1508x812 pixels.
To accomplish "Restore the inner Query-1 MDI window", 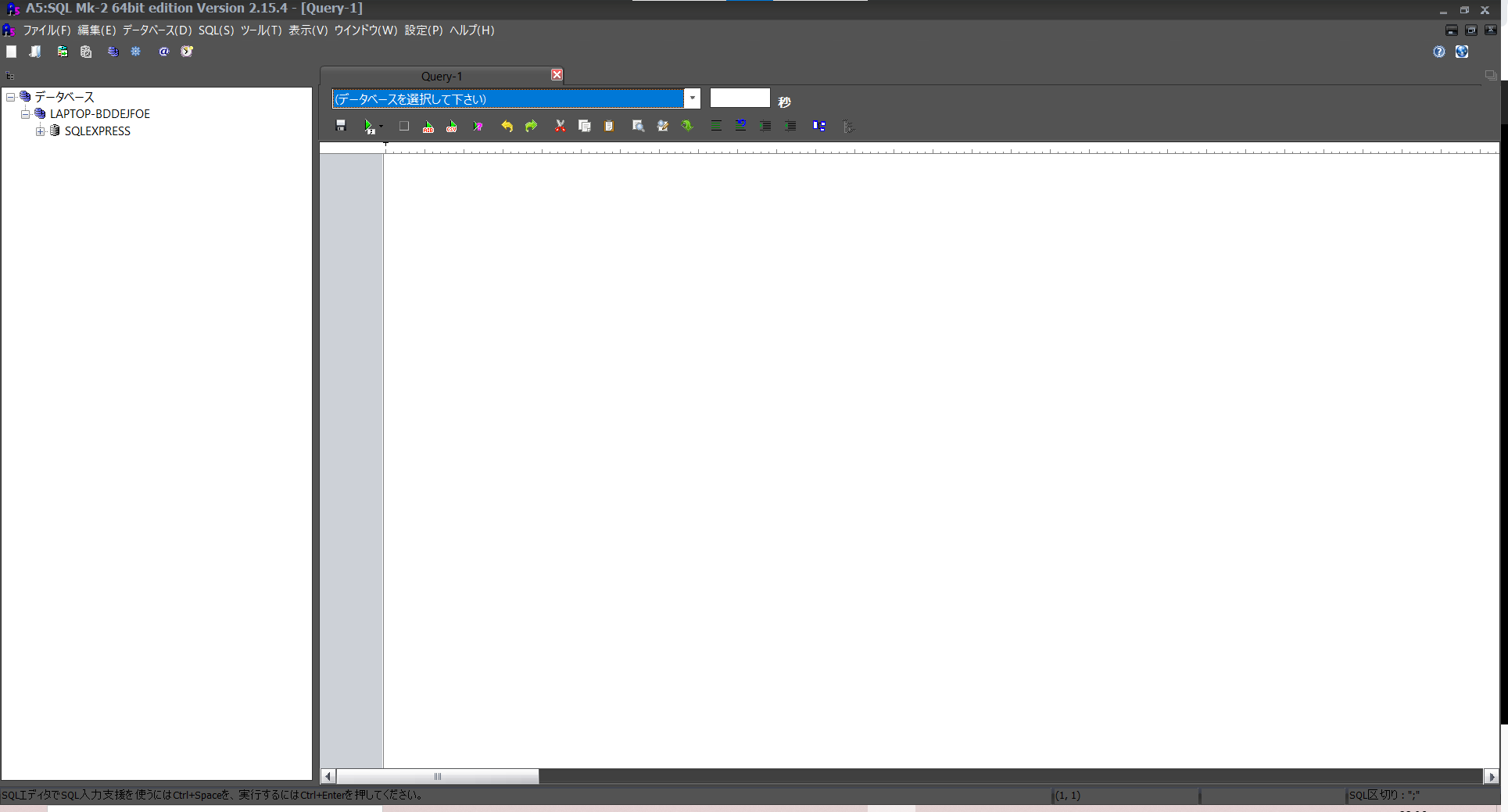I will point(1471,30).
